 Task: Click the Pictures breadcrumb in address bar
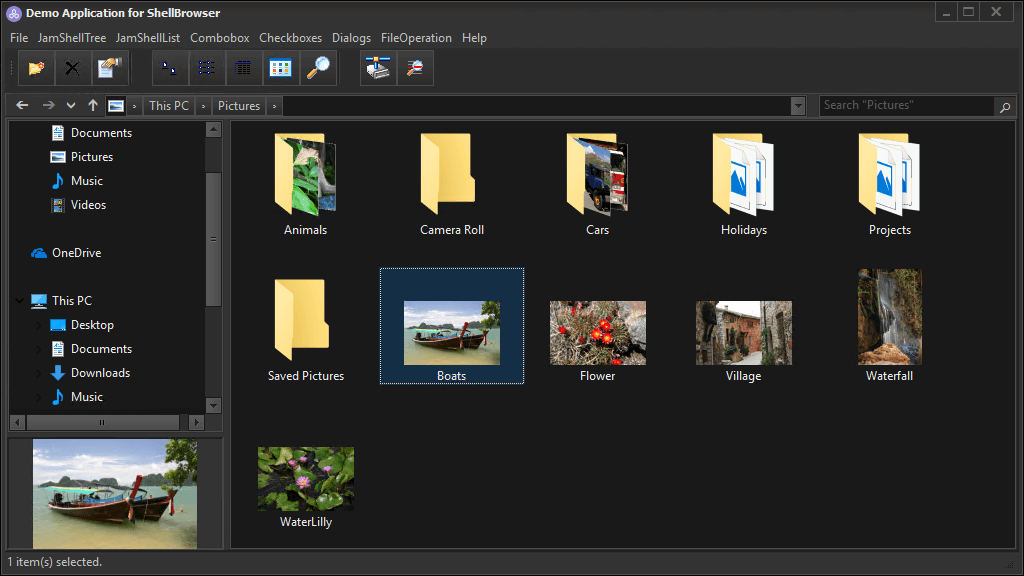point(239,105)
